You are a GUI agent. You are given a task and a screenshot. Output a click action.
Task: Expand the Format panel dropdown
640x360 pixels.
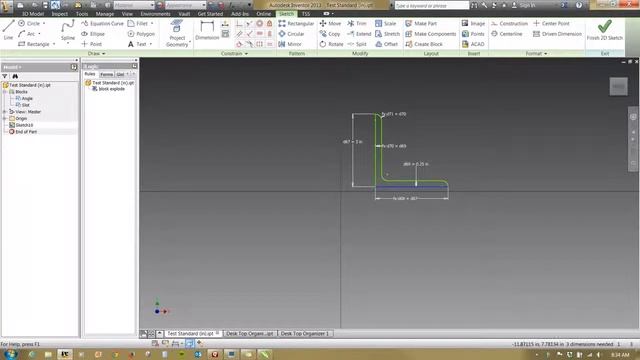pos(536,53)
